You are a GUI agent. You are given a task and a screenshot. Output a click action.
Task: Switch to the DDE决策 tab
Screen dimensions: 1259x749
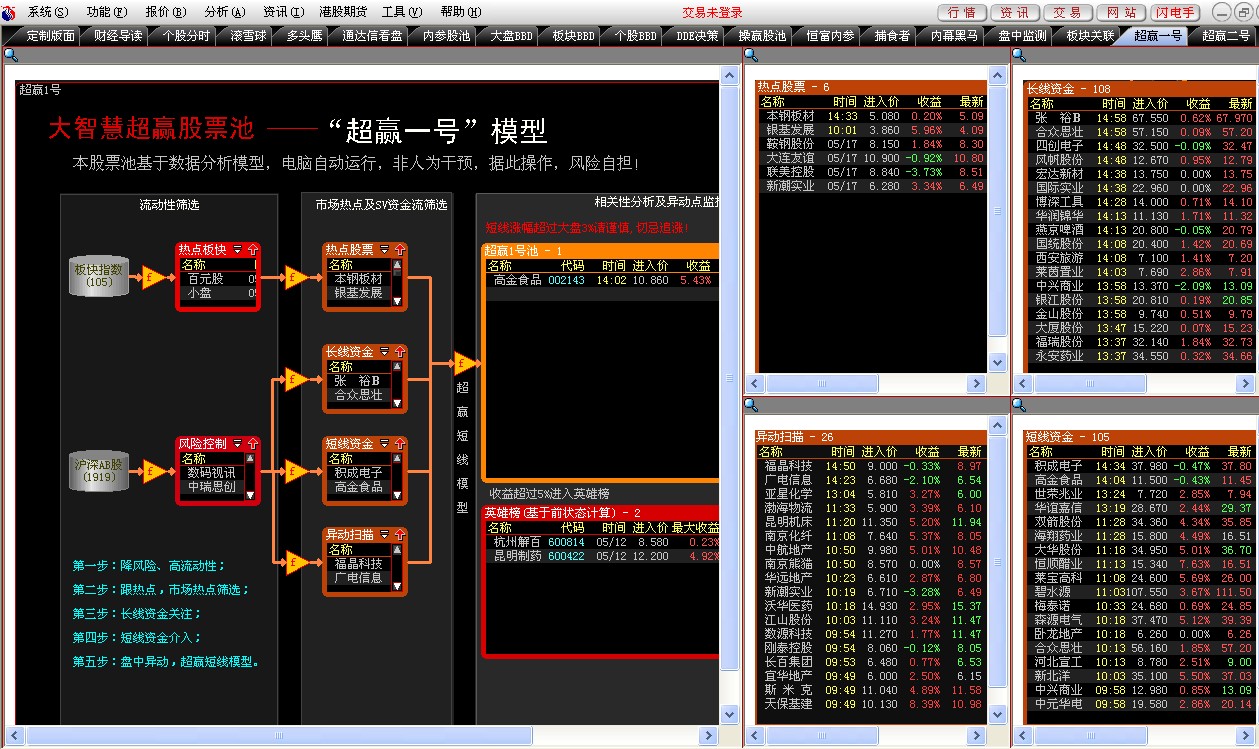coord(697,35)
